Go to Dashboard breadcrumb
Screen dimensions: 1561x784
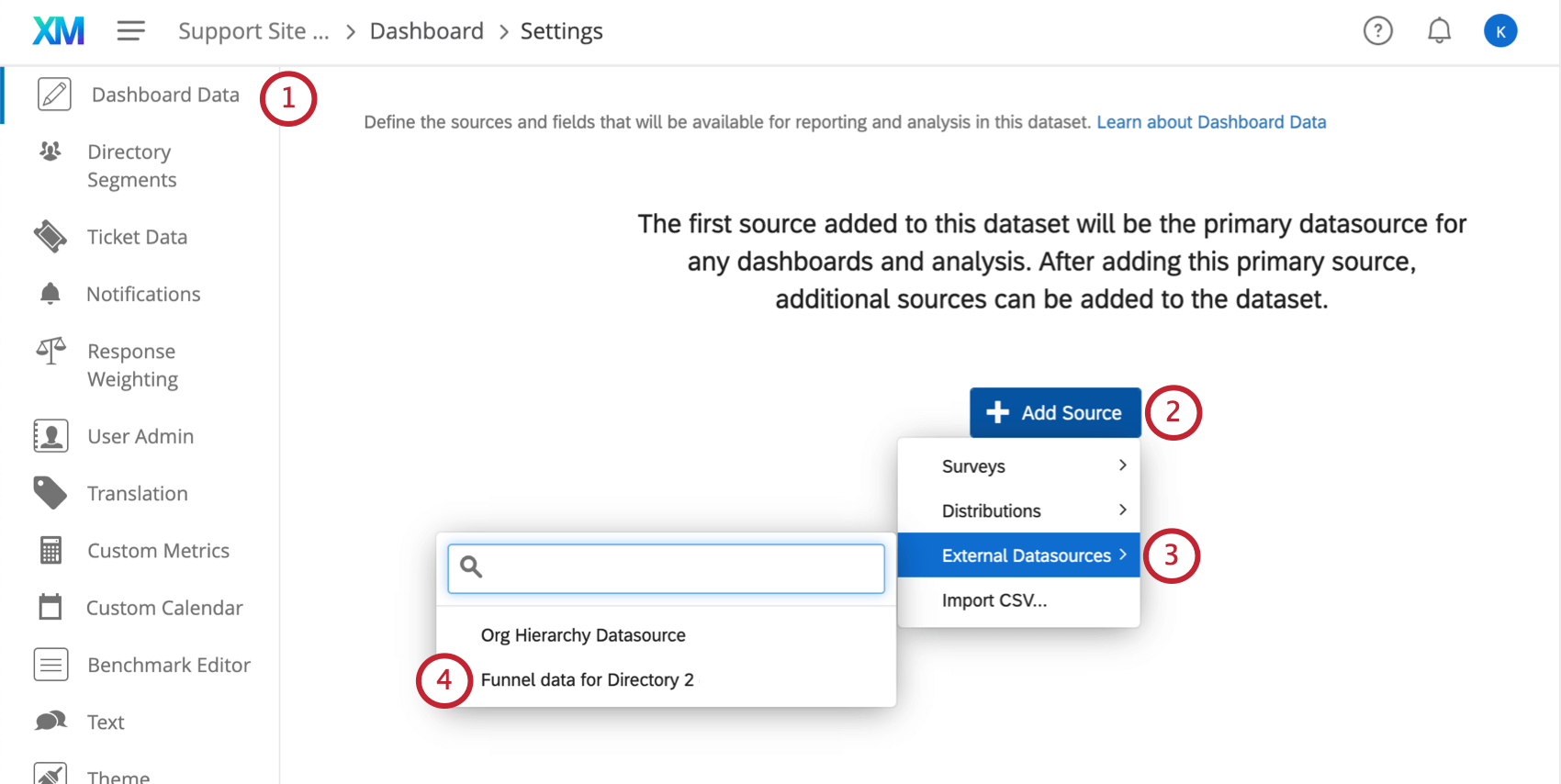point(426,31)
